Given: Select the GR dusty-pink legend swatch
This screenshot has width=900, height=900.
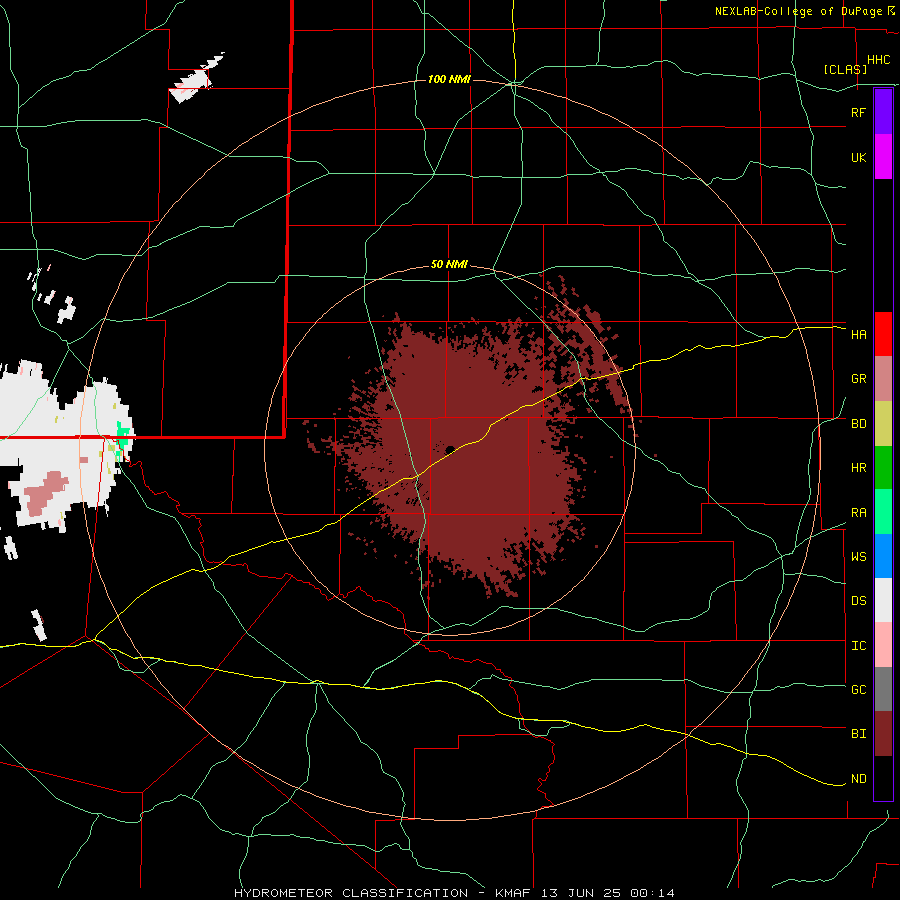Looking at the screenshot, I should 883,379.
